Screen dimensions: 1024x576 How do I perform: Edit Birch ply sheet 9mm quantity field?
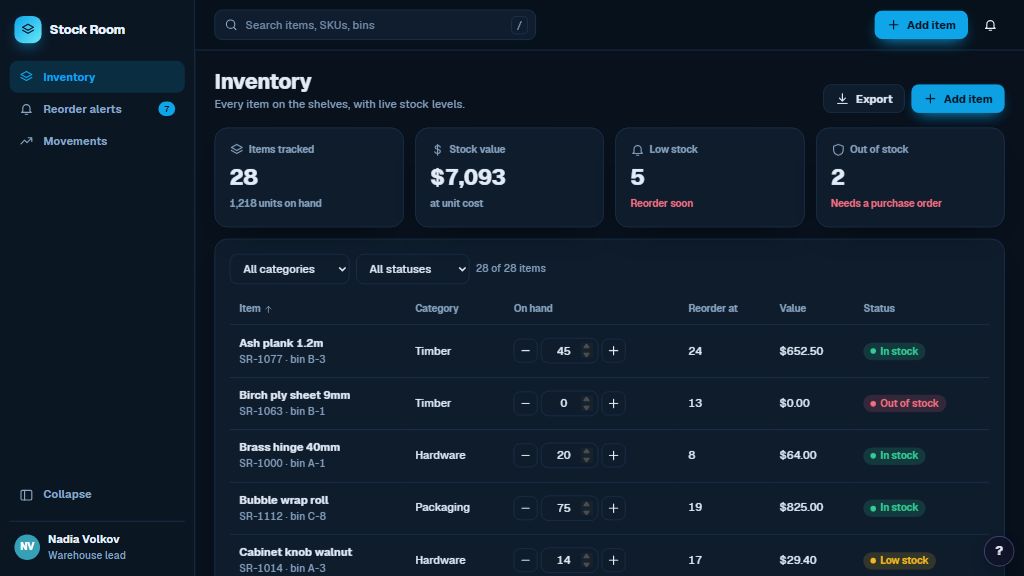click(568, 403)
